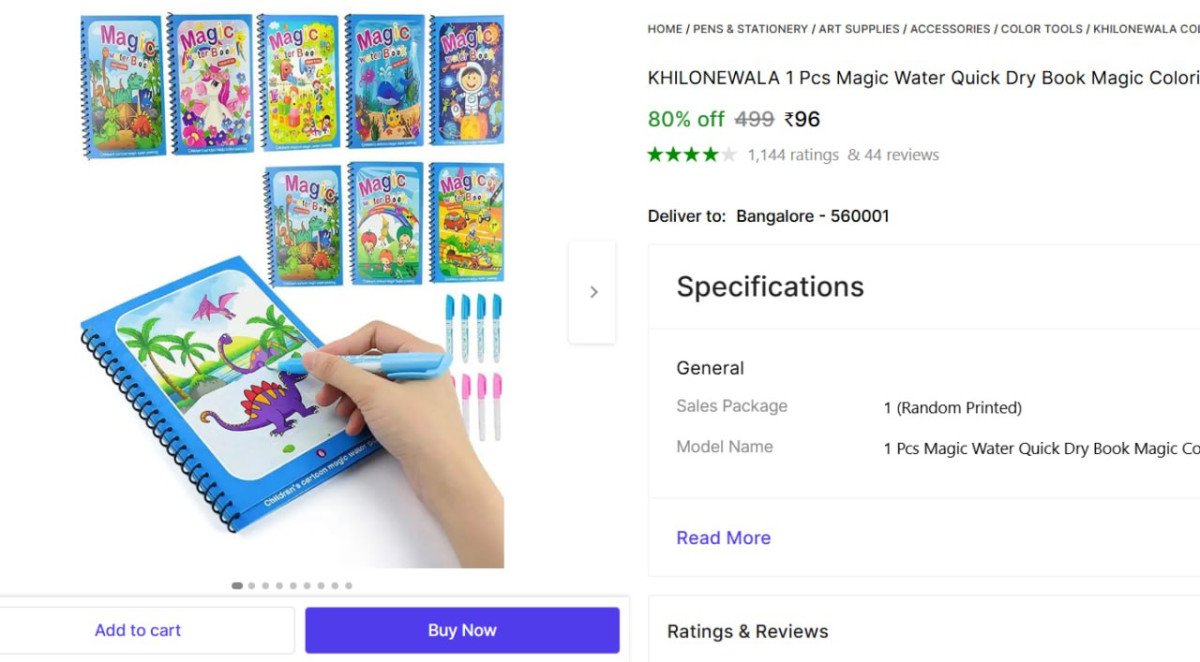Open the Ratings & Reviews section
This screenshot has height=662, width=1200.
tap(748, 631)
